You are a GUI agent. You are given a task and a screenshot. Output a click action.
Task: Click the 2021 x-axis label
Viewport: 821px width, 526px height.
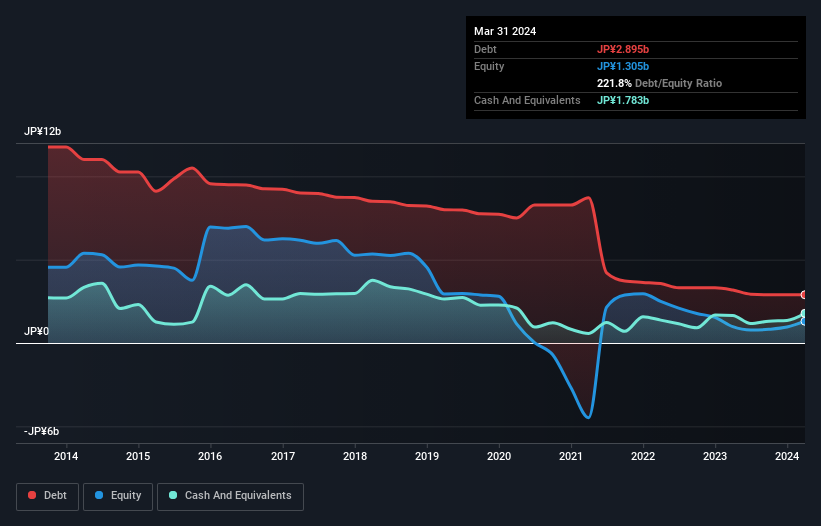571,456
